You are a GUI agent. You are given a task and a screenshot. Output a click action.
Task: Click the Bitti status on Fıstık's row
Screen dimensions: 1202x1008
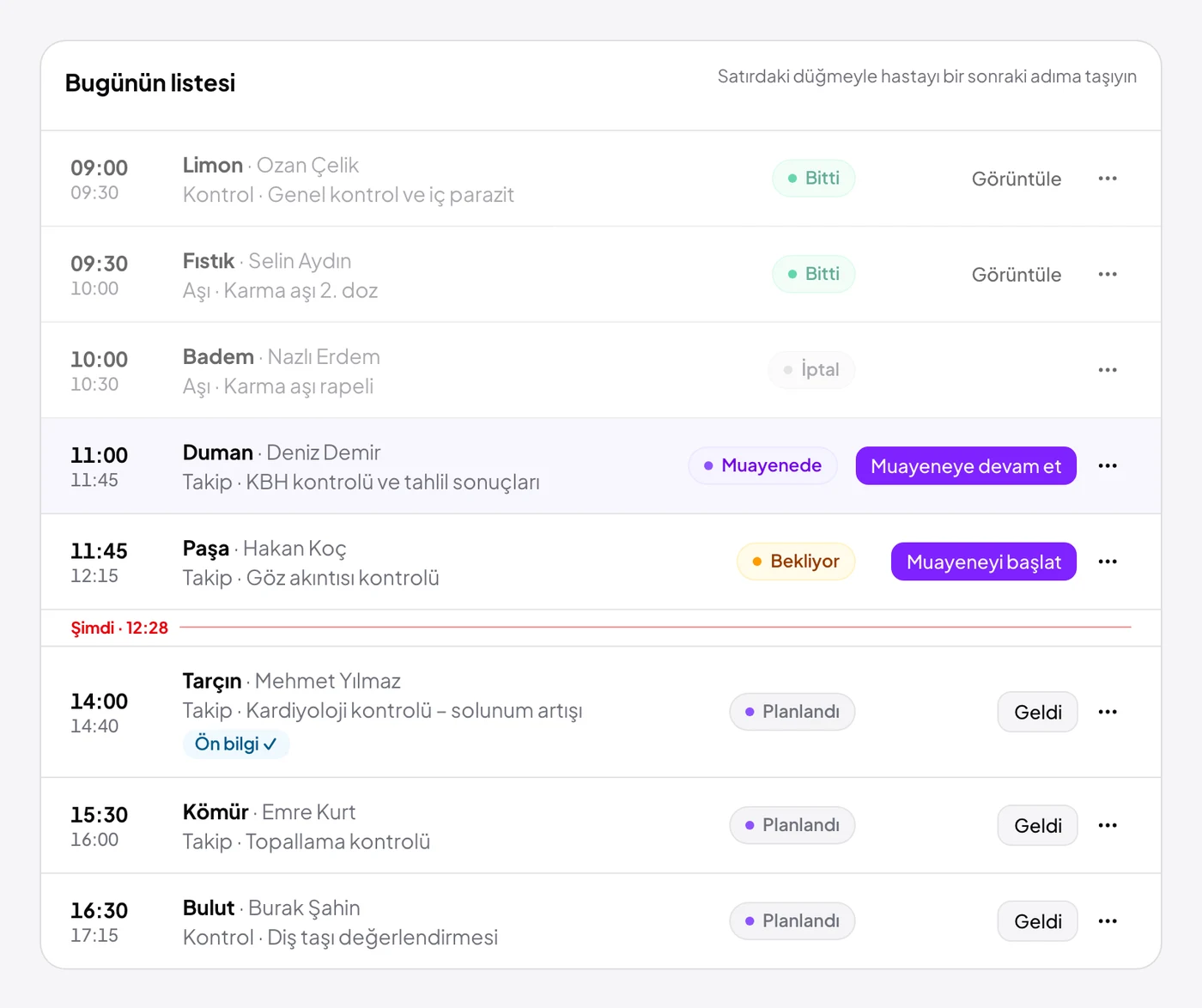814,275
